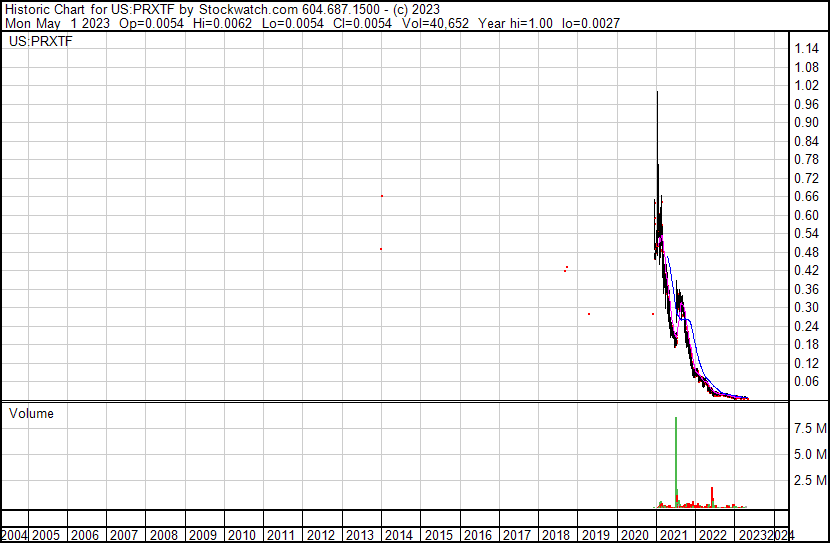Click the red data point near 0.66
The image size is (830, 543).
(x=382, y=196)
